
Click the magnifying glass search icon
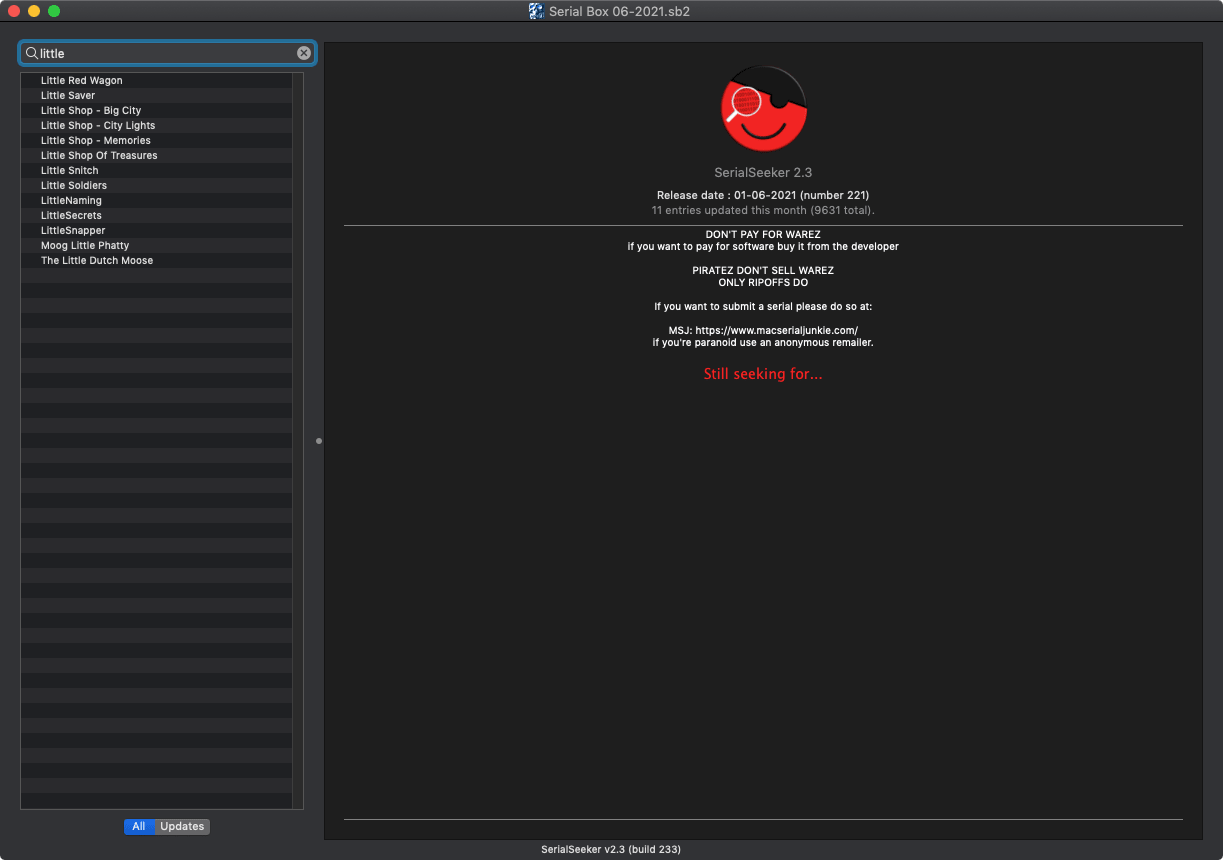[31, 53]
